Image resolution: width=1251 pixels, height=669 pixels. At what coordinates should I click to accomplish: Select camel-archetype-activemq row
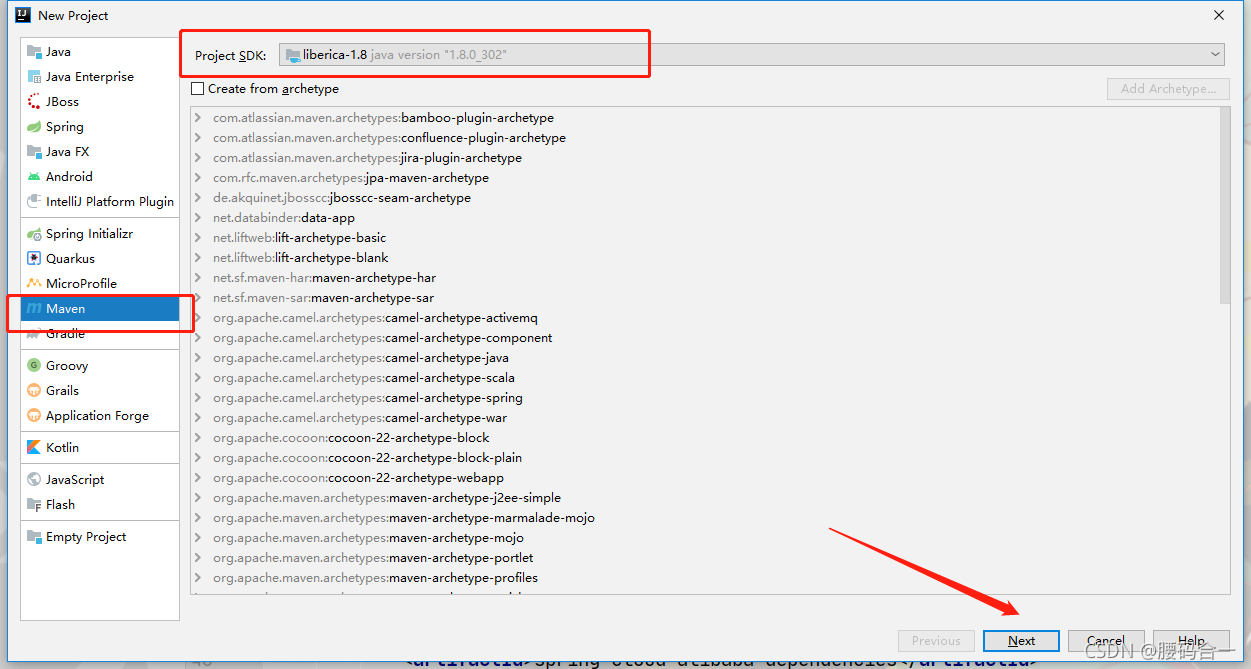[x=705, y=318]
